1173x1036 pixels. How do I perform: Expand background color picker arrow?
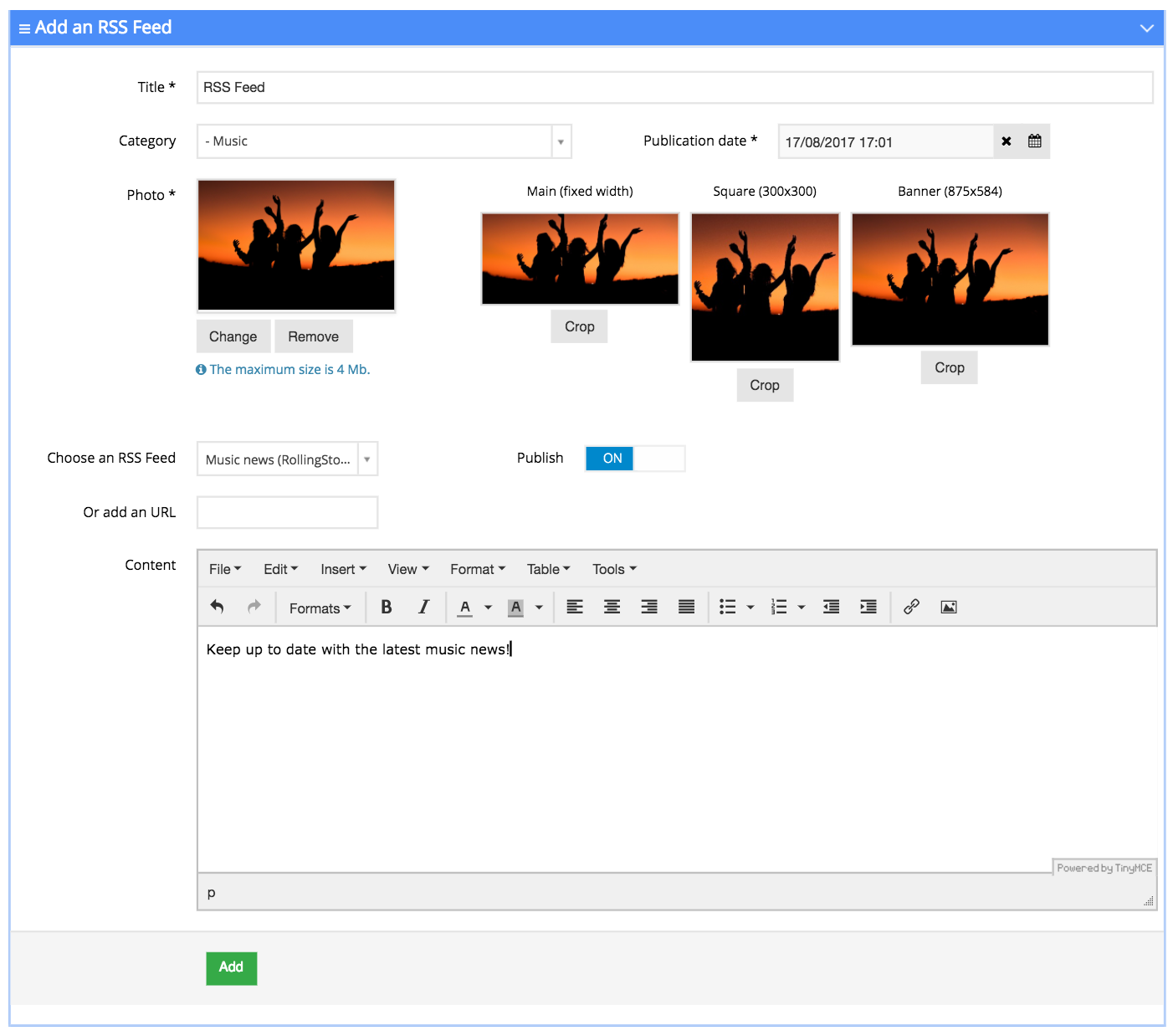pyautogui.click(x=540, y=608)
